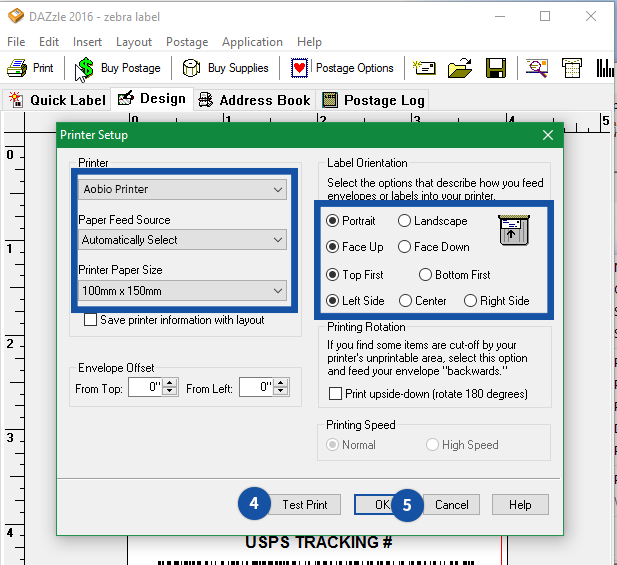Click the DAZzle app icon in title bar
Viewport: 617px width, 565px height.
click(16, 17)
